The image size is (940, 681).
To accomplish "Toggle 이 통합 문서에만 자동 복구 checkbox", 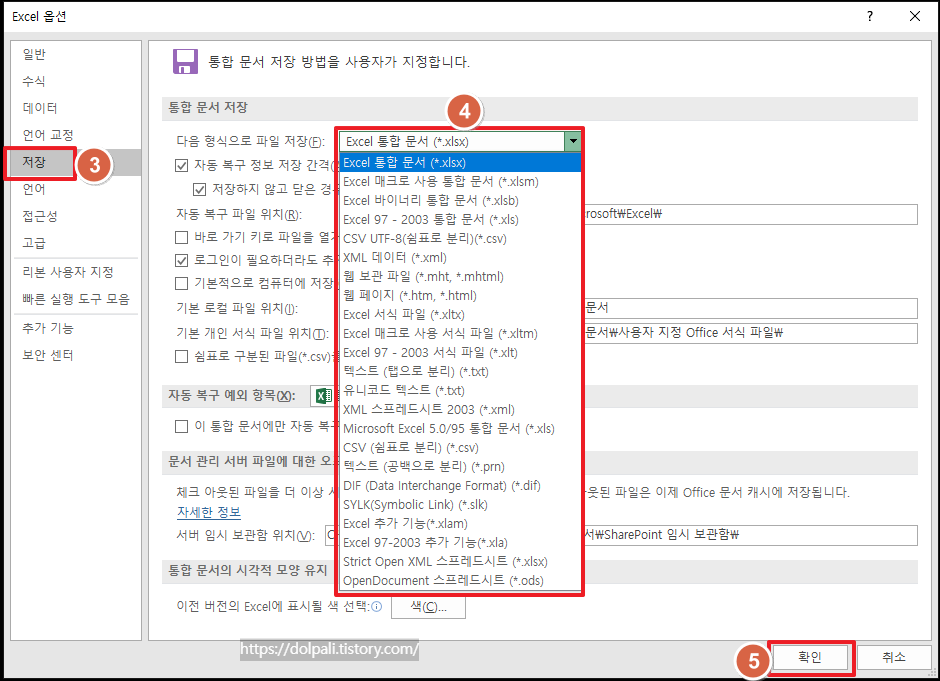I will pos(182,426).
